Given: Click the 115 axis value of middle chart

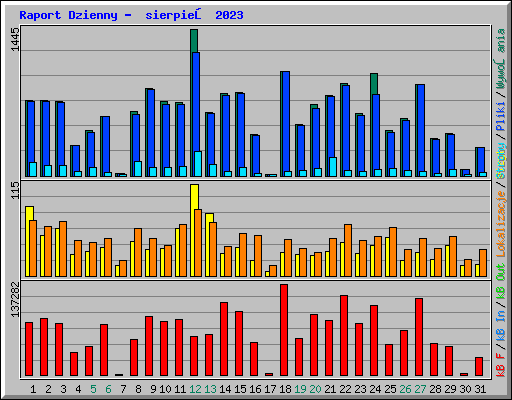Looking at the screenshot, I should pyautogui.click(x=15, y=190).
